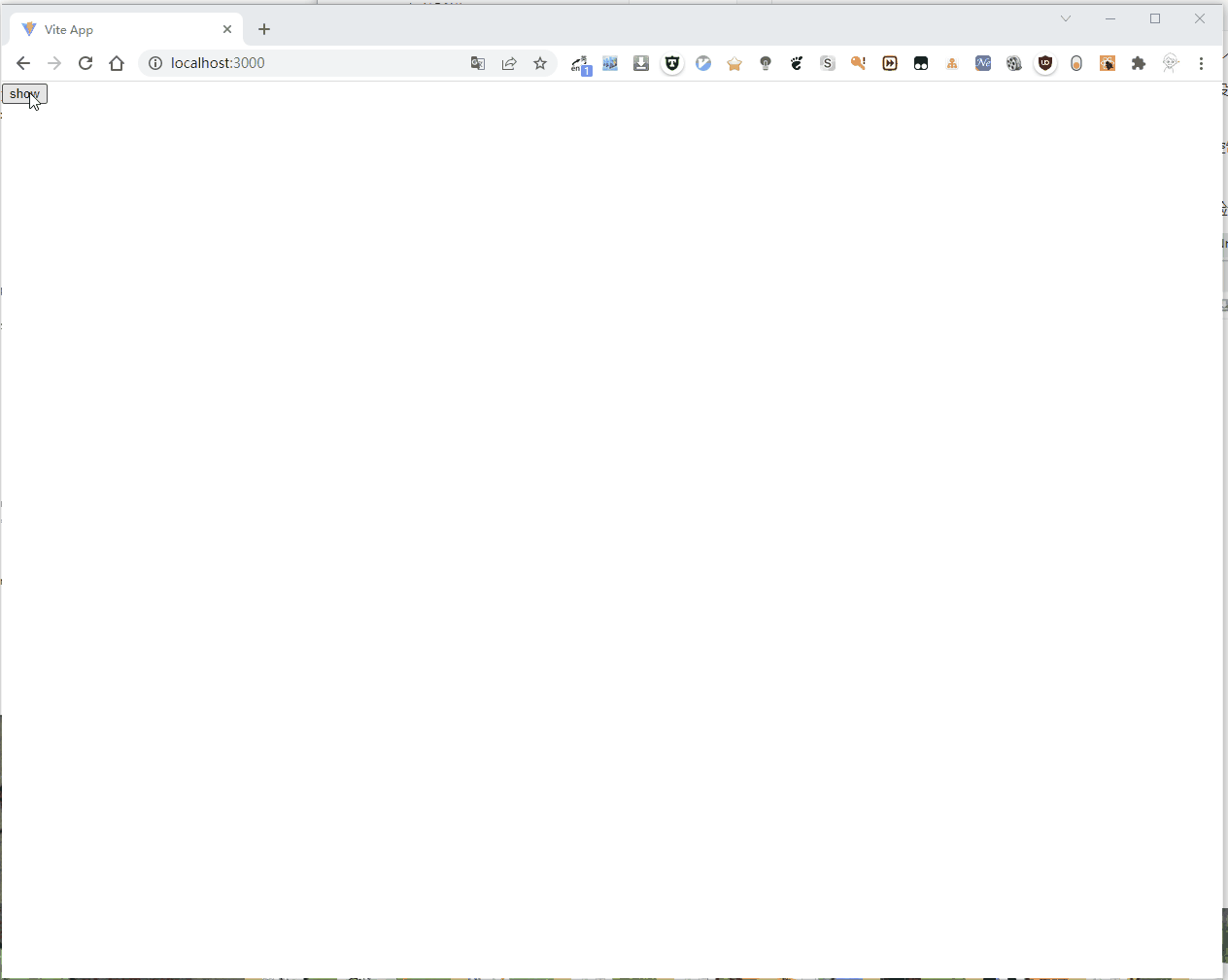Open the orange person figure extension
1228x980 pixels.
[x=952, y=63]
